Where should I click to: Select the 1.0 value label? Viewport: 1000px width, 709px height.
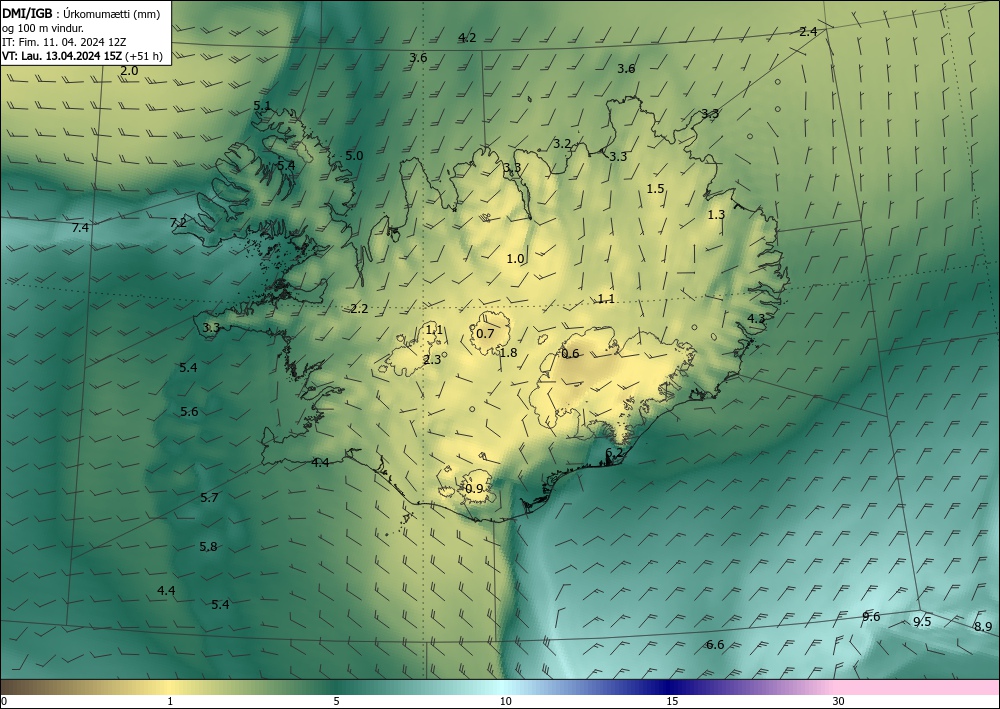click(x=515, y=259)
